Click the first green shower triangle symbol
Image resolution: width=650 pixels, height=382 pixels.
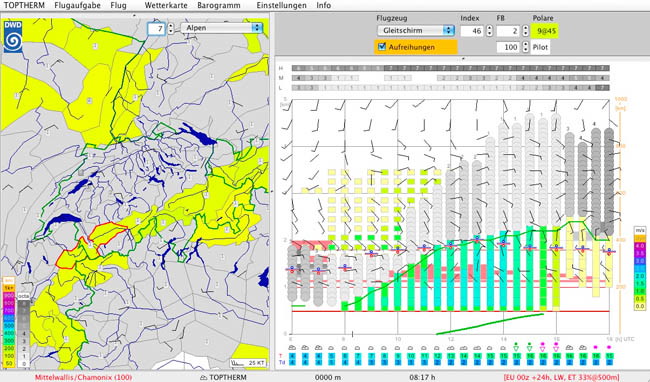(516, 347)
